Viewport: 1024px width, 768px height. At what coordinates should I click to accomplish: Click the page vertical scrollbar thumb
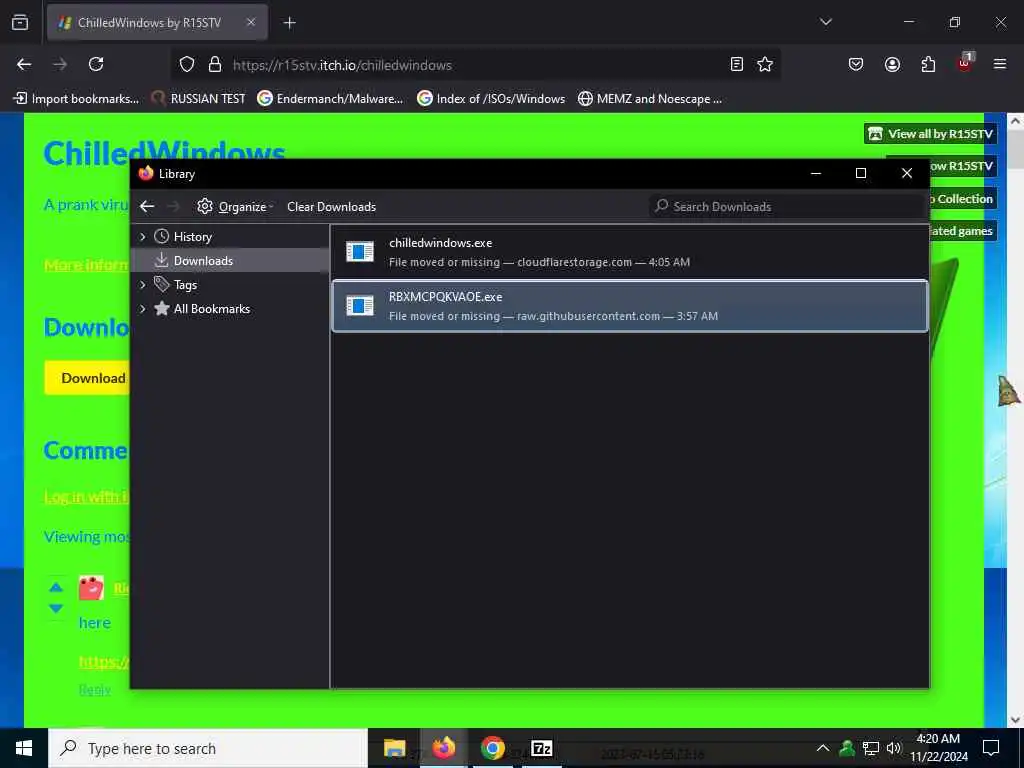pos(1015,150)
